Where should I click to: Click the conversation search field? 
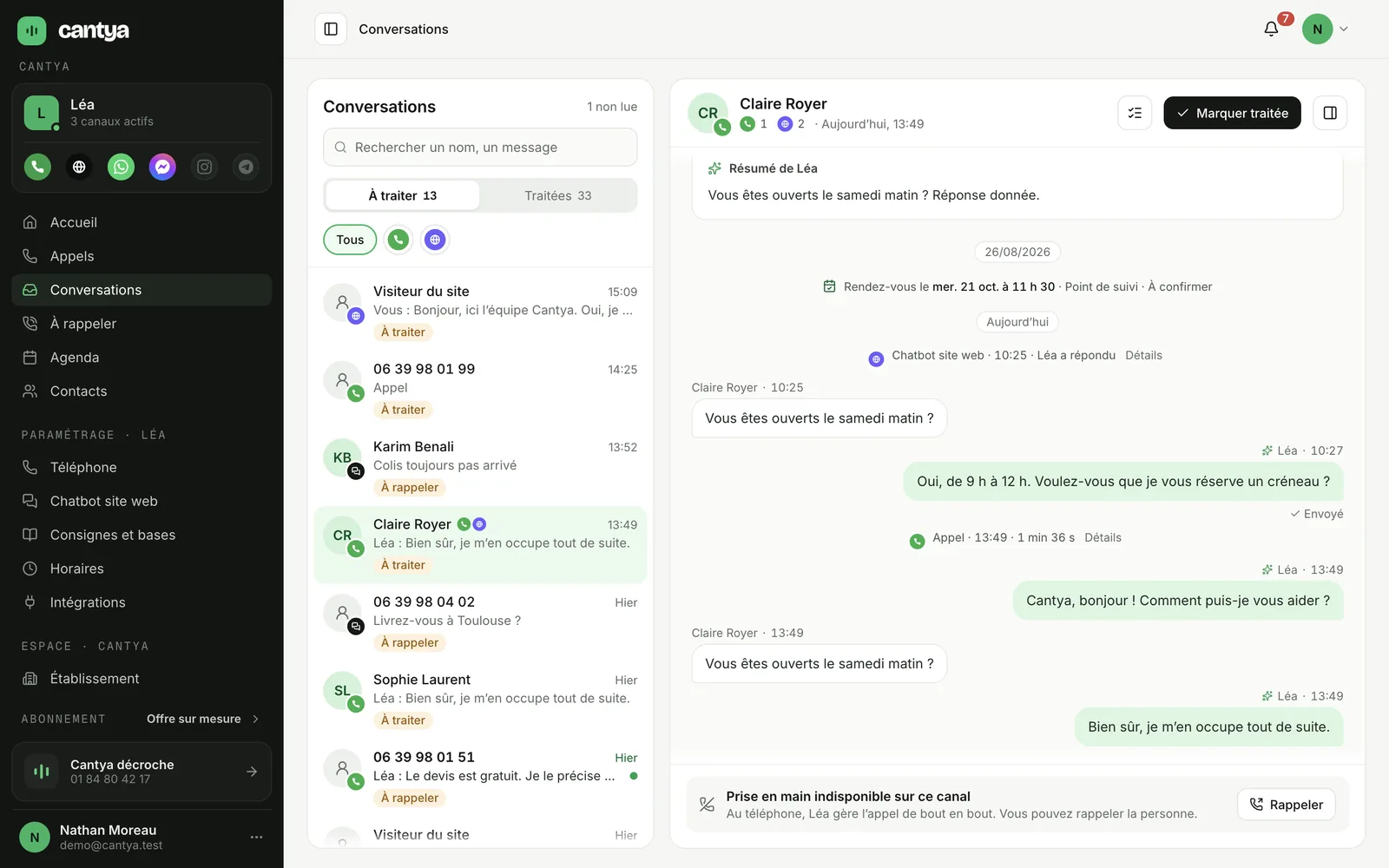click(x=480, y=148)
